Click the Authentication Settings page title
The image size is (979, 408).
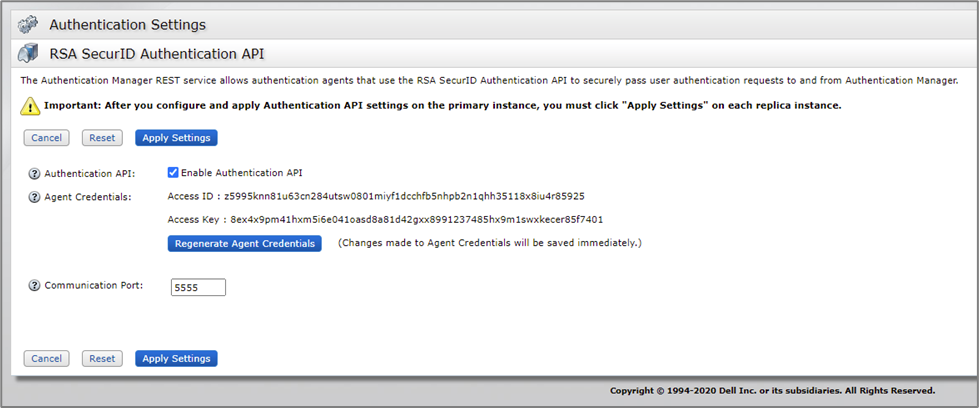(x=128, y=25)
